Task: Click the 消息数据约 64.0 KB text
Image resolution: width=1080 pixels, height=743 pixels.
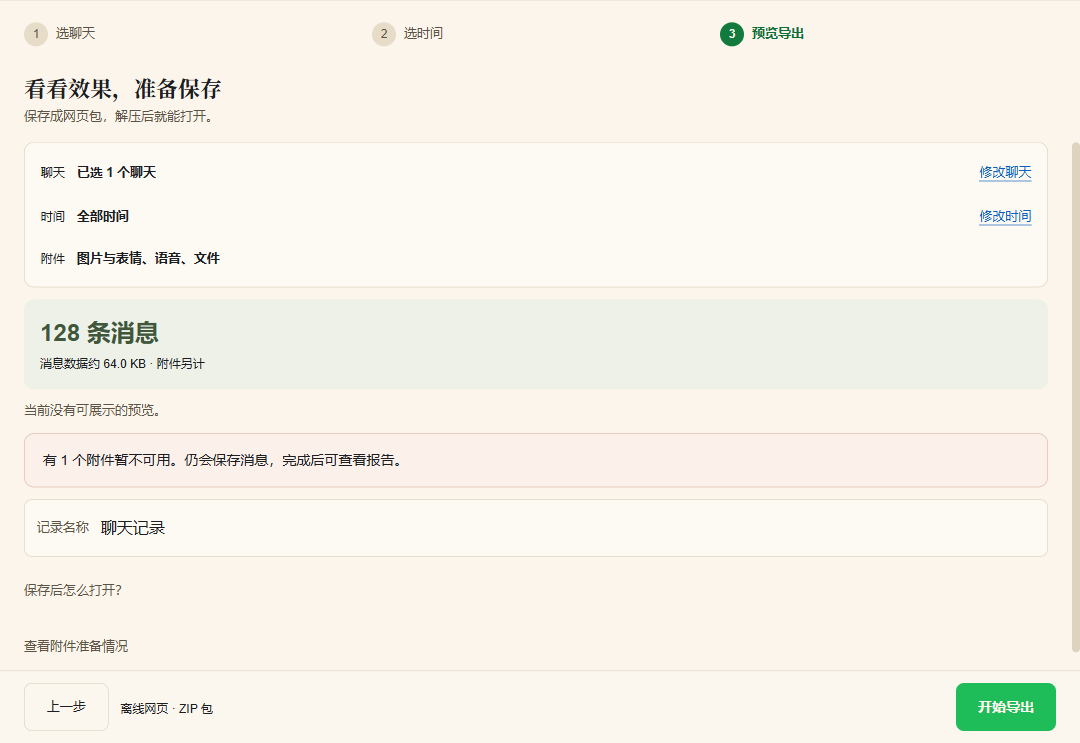Action: [x=93, y=364]
